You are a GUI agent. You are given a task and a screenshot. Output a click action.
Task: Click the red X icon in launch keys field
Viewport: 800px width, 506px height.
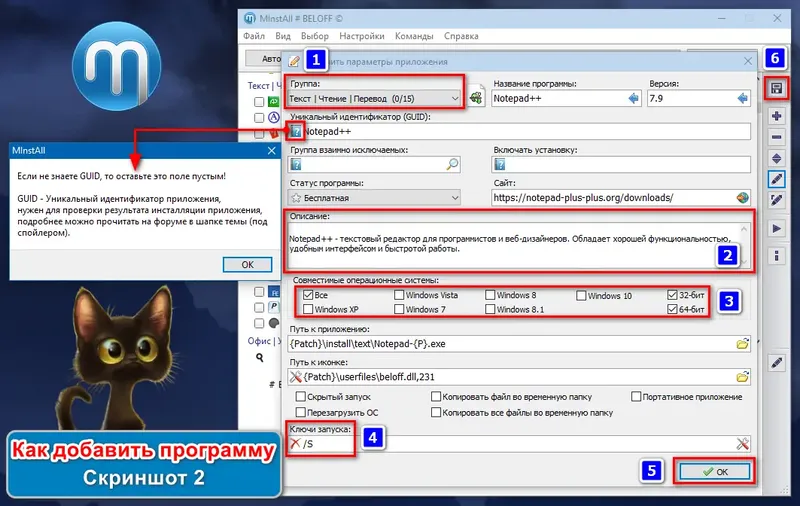(x=295, y=443)
